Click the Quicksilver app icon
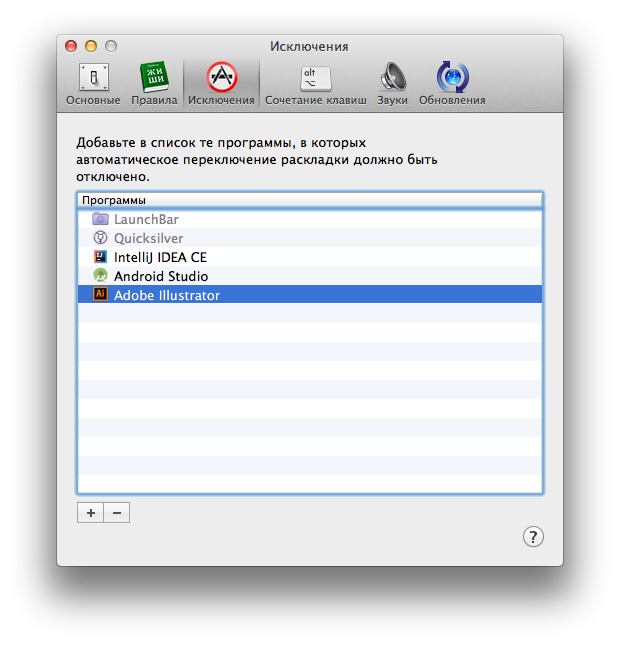The width and height of the screenshot is (620, 645). (x=100, y=238)
